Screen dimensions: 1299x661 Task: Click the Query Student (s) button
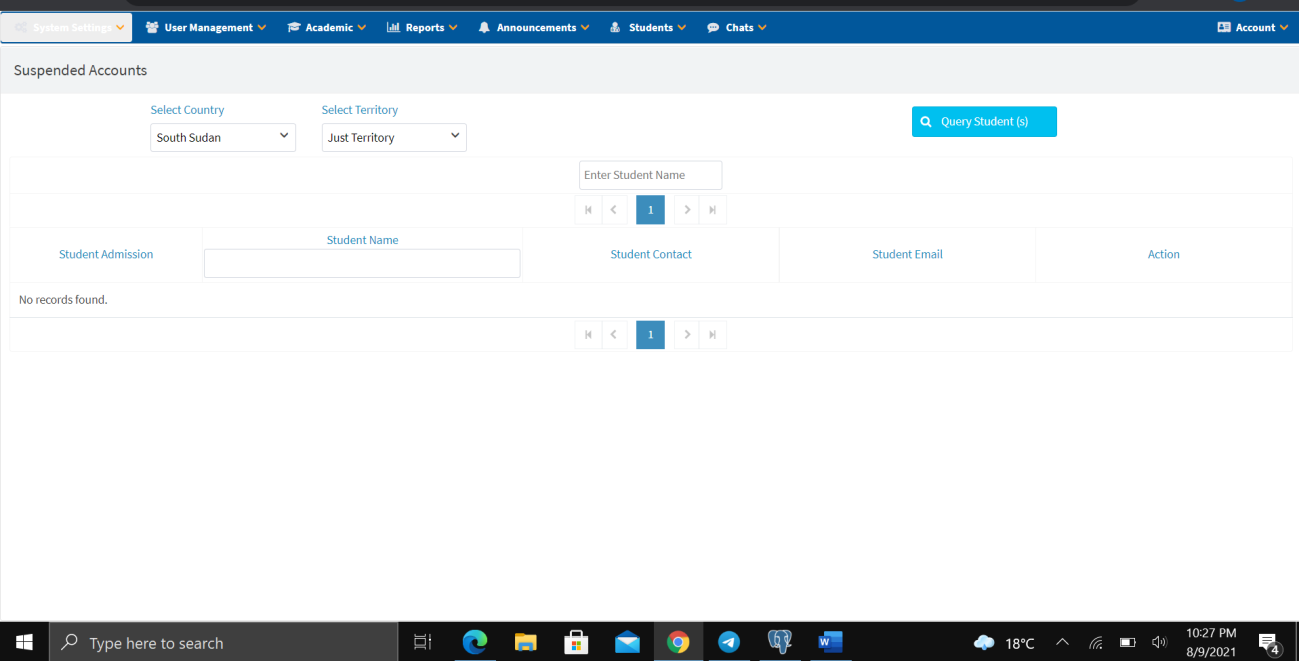984,122
